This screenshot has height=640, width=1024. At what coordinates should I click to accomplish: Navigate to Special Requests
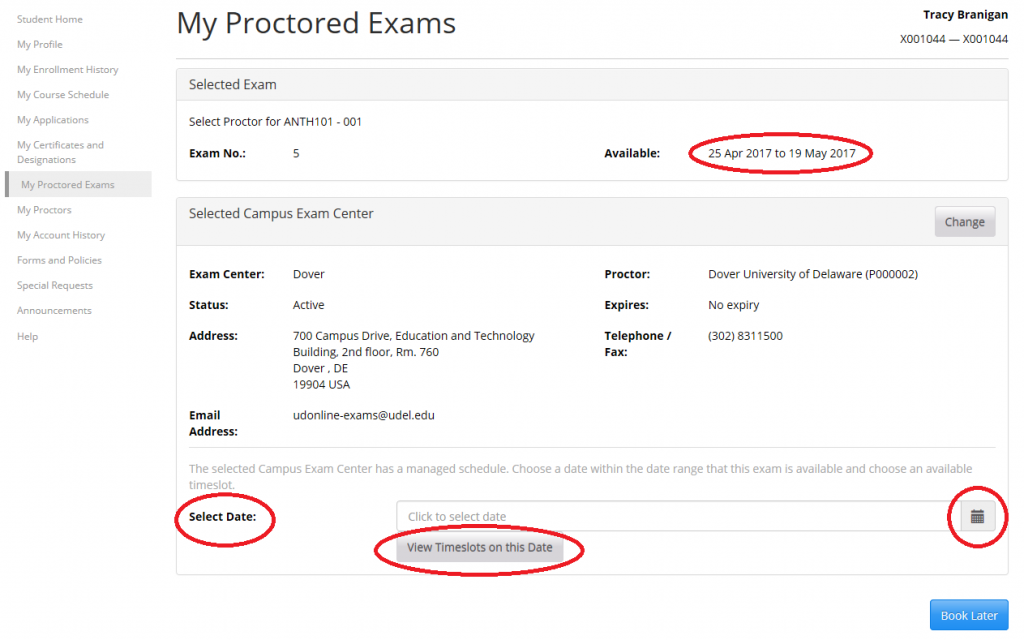[55, 285]
